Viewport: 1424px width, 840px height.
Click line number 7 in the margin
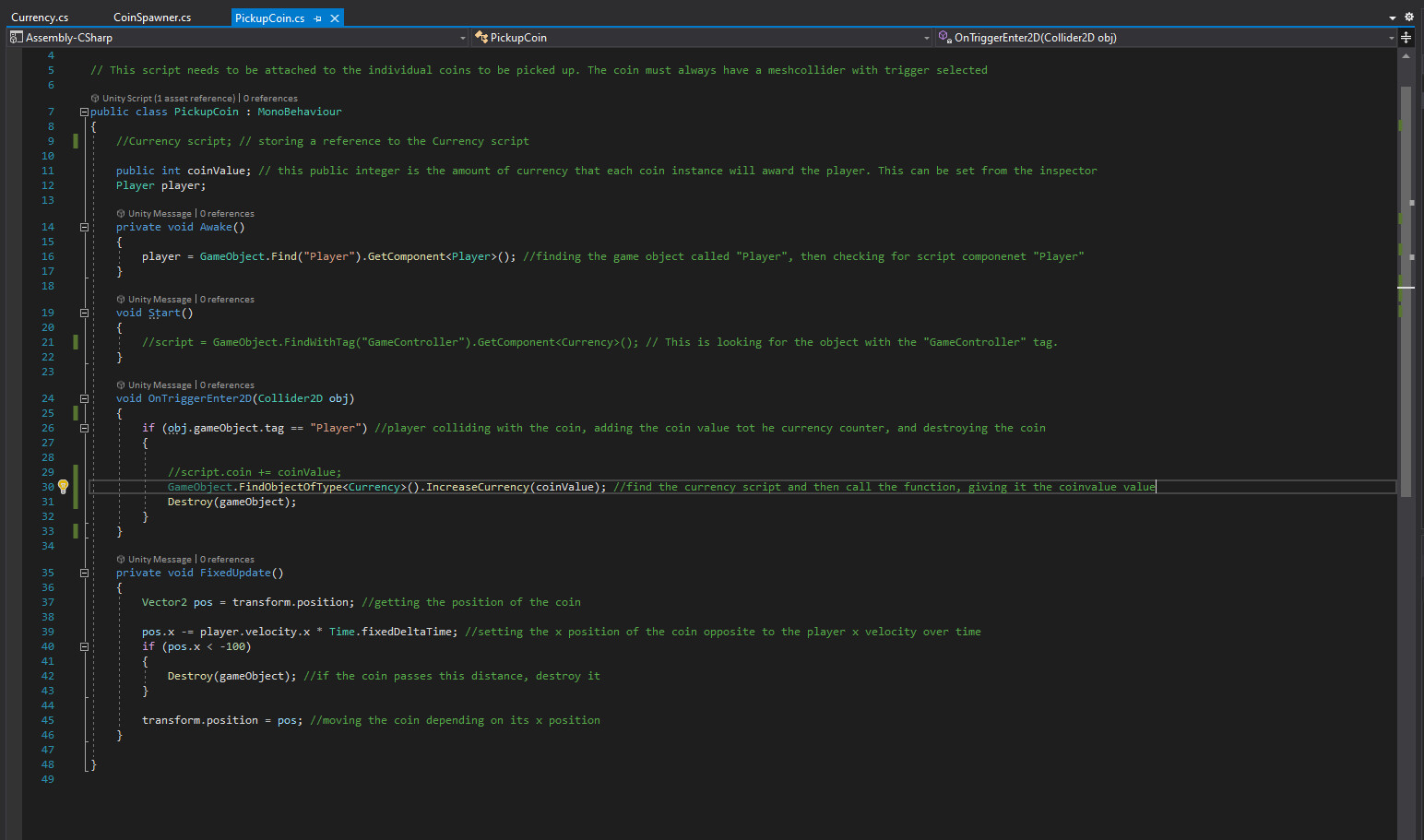click(51, 112)
